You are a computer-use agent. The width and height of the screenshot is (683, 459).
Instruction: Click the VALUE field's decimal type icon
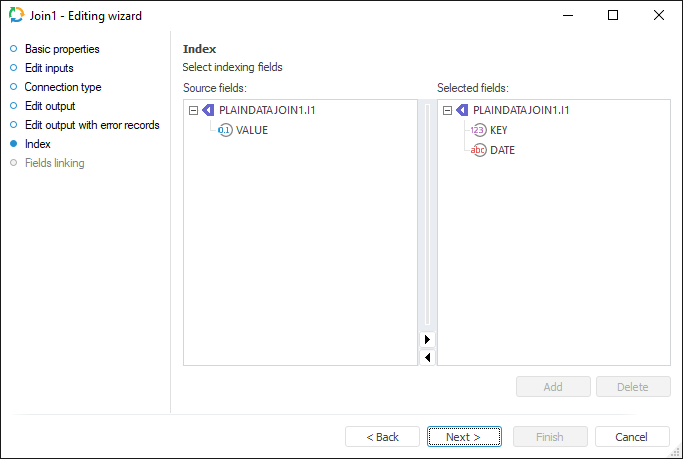click(225, 130)
